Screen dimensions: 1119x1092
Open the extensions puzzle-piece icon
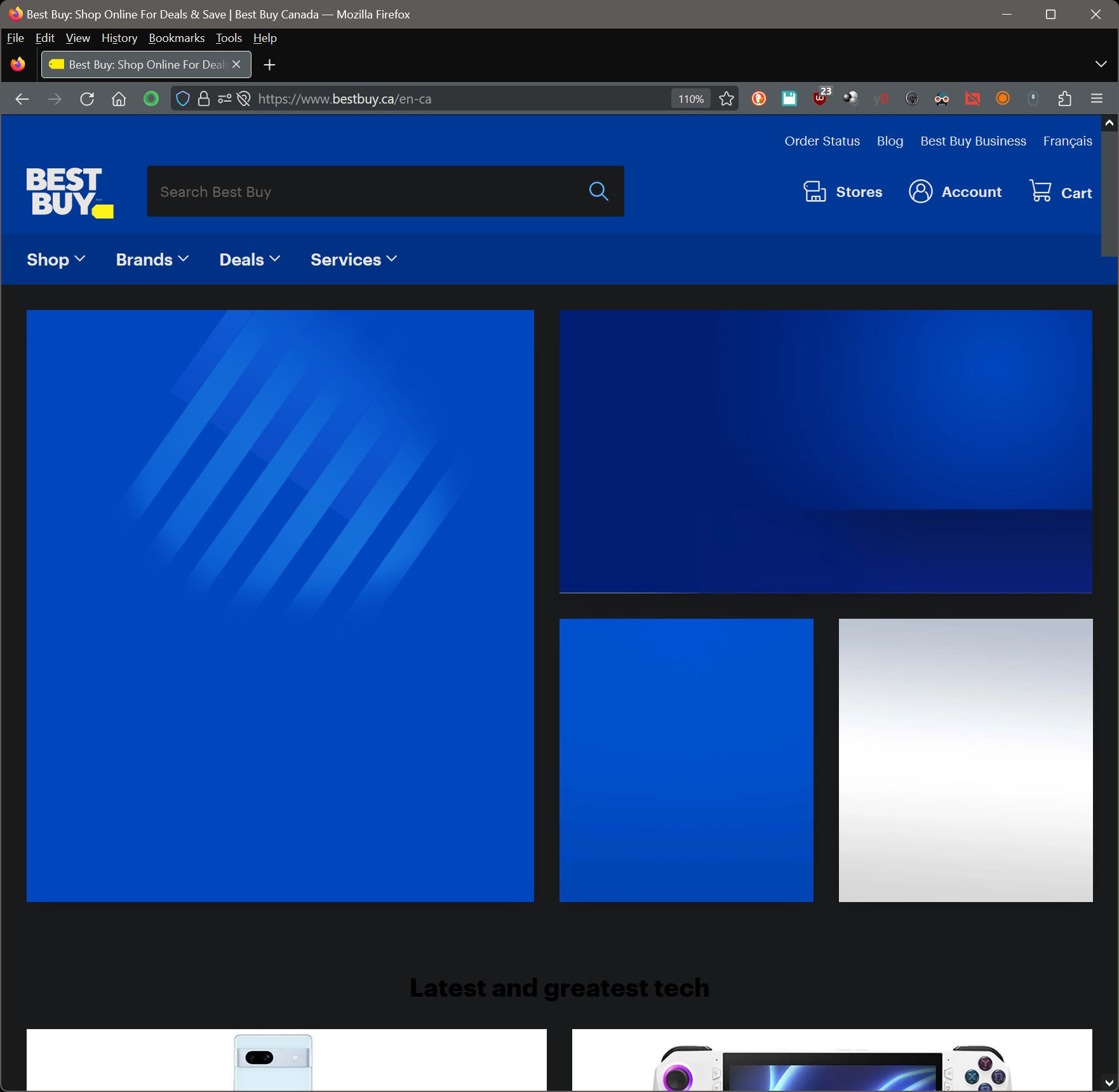coord(1065,99)
